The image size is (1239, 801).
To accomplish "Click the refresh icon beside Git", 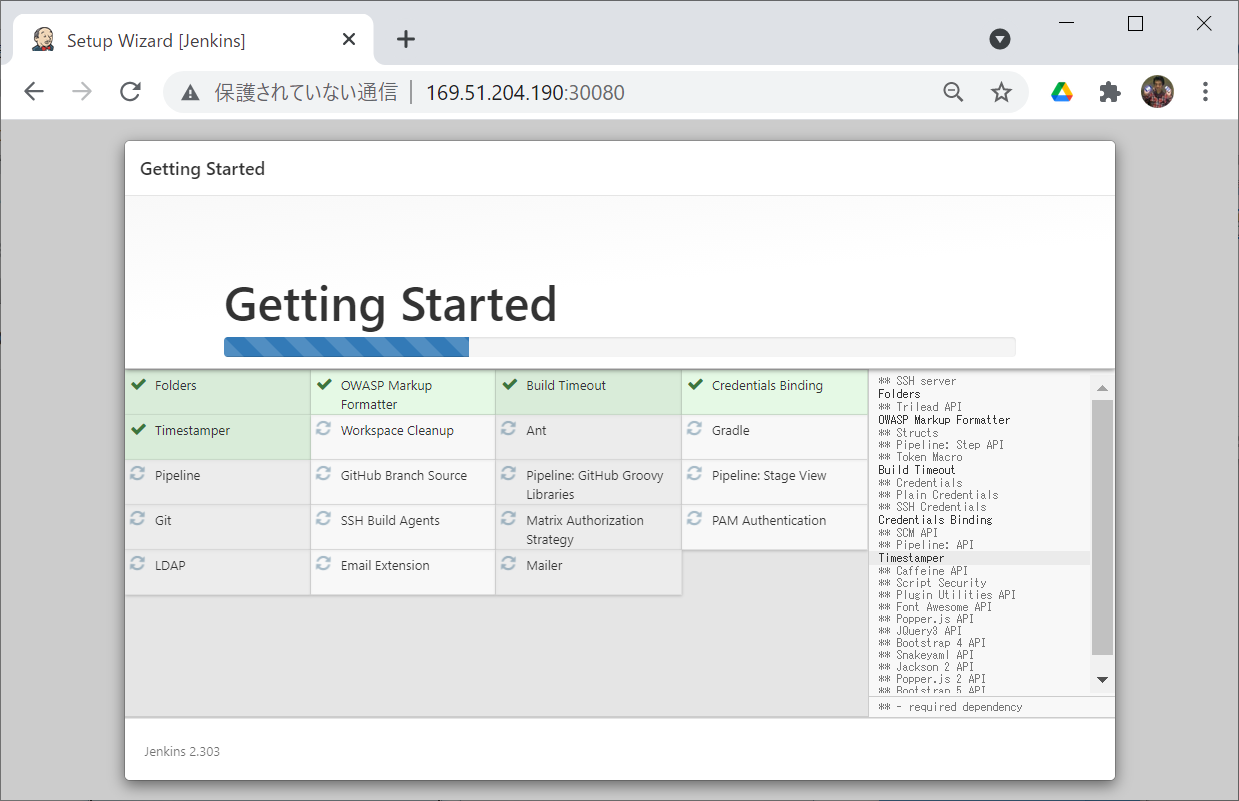I will tap(137, 519).
